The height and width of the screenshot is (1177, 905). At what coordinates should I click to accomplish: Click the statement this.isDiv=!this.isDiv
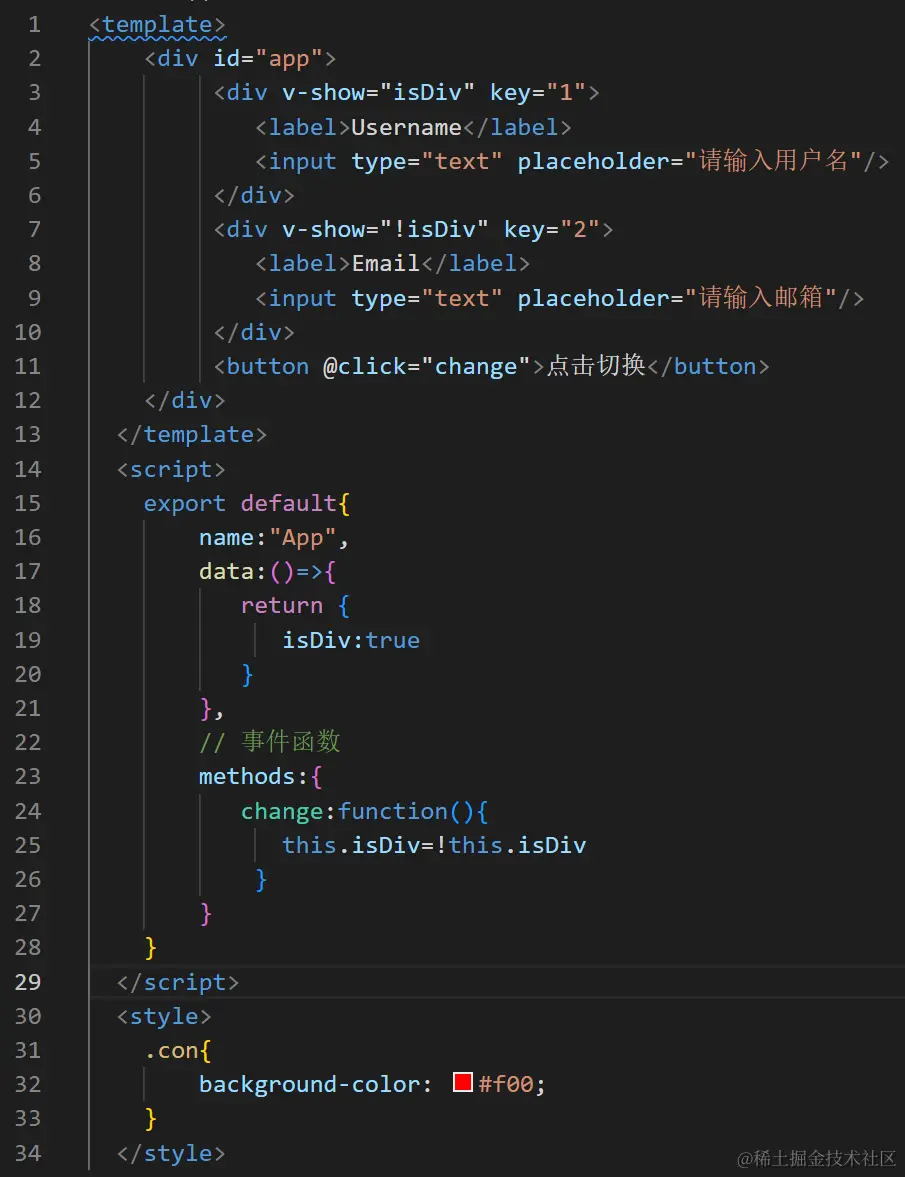click(434, 845)
